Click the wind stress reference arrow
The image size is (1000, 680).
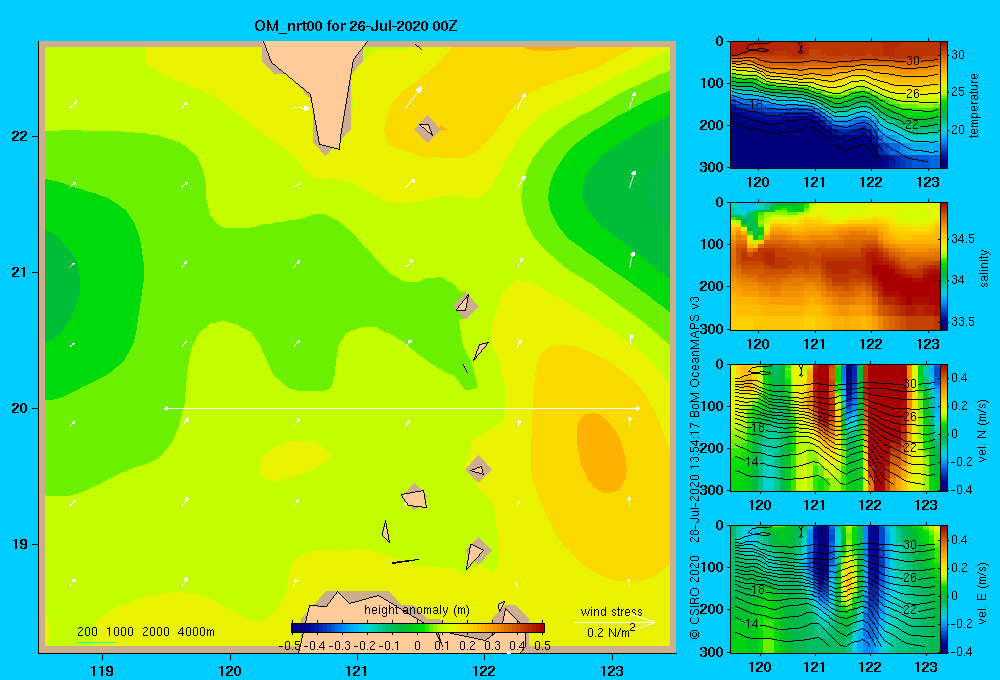615,622
